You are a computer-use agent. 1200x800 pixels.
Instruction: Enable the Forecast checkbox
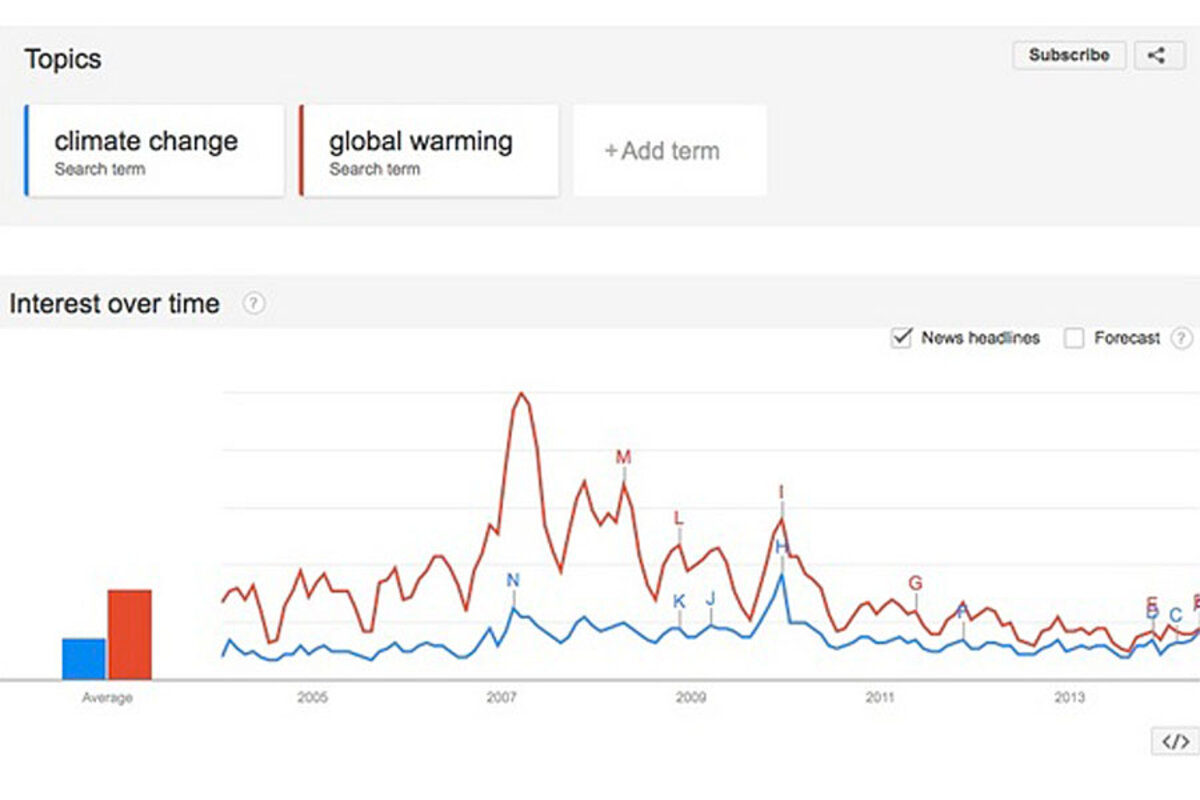tap(1074, 338)
